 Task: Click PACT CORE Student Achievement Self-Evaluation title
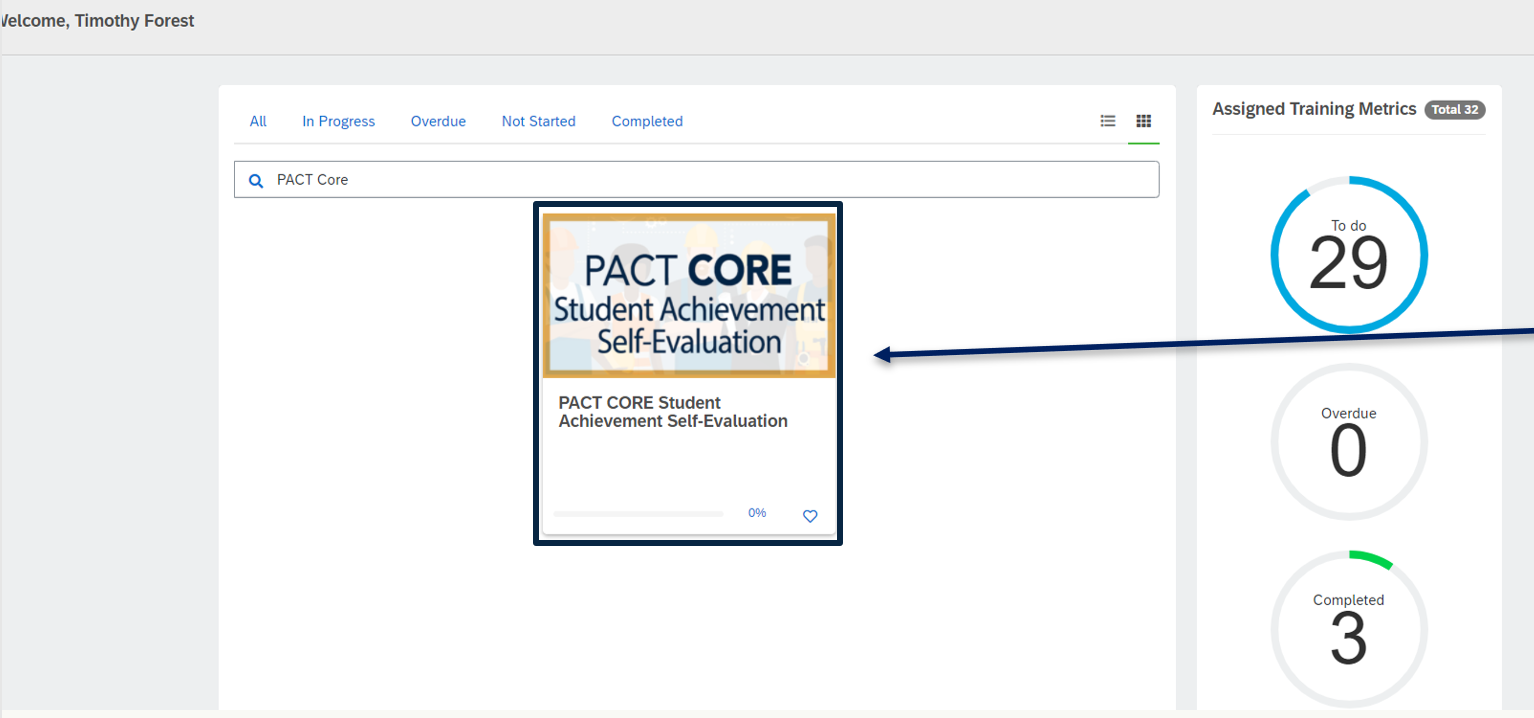tap(672, 412)
